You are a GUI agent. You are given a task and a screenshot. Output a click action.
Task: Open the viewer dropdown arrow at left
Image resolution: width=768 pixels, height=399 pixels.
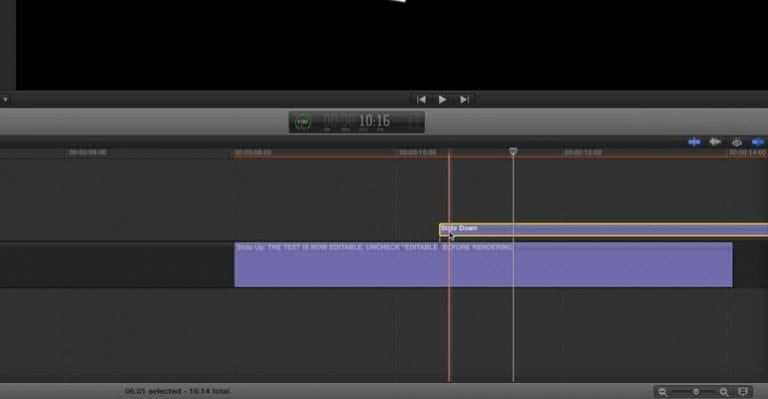(x=5, y=99)
